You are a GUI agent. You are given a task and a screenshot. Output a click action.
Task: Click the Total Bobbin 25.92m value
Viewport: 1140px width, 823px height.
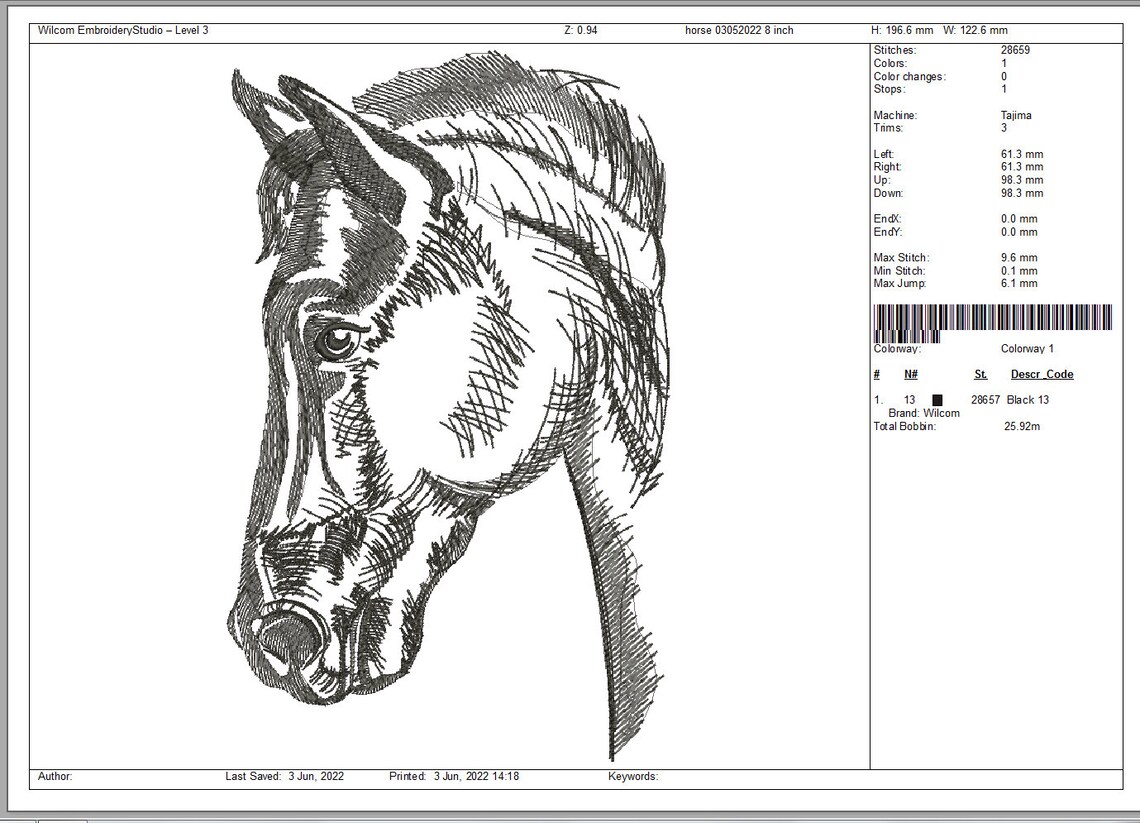tap(1022, 426)
